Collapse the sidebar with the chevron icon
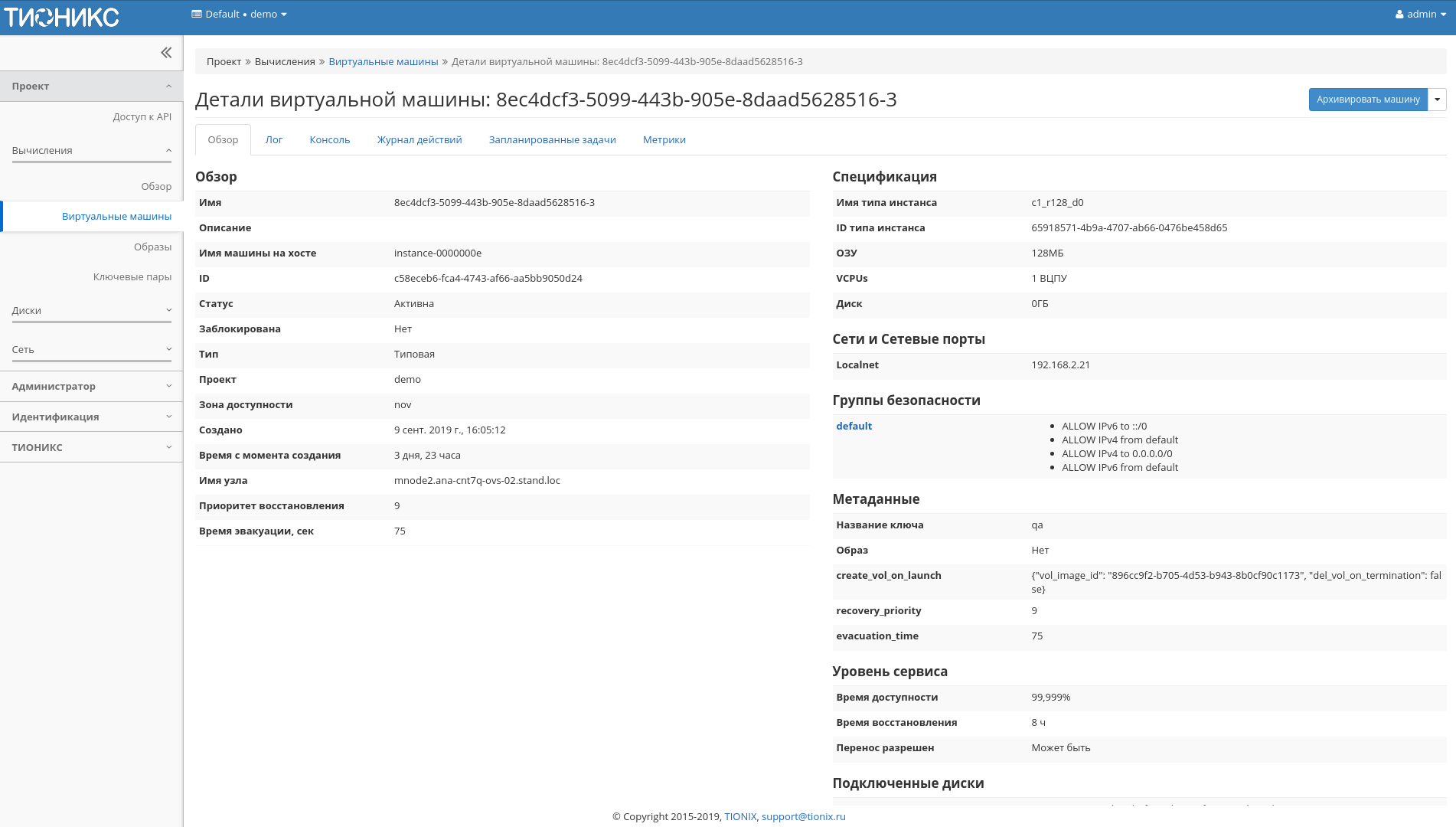Image resolution: width=1456 pixels, height=827 pixels. tap(165, 52)
